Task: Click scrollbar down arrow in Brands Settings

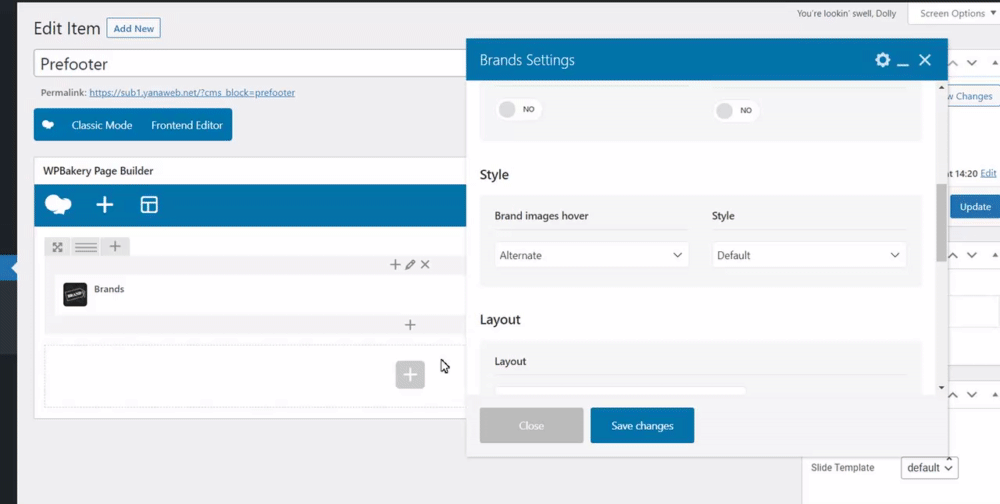Action: pyautogui.click(x=941, y=387)
